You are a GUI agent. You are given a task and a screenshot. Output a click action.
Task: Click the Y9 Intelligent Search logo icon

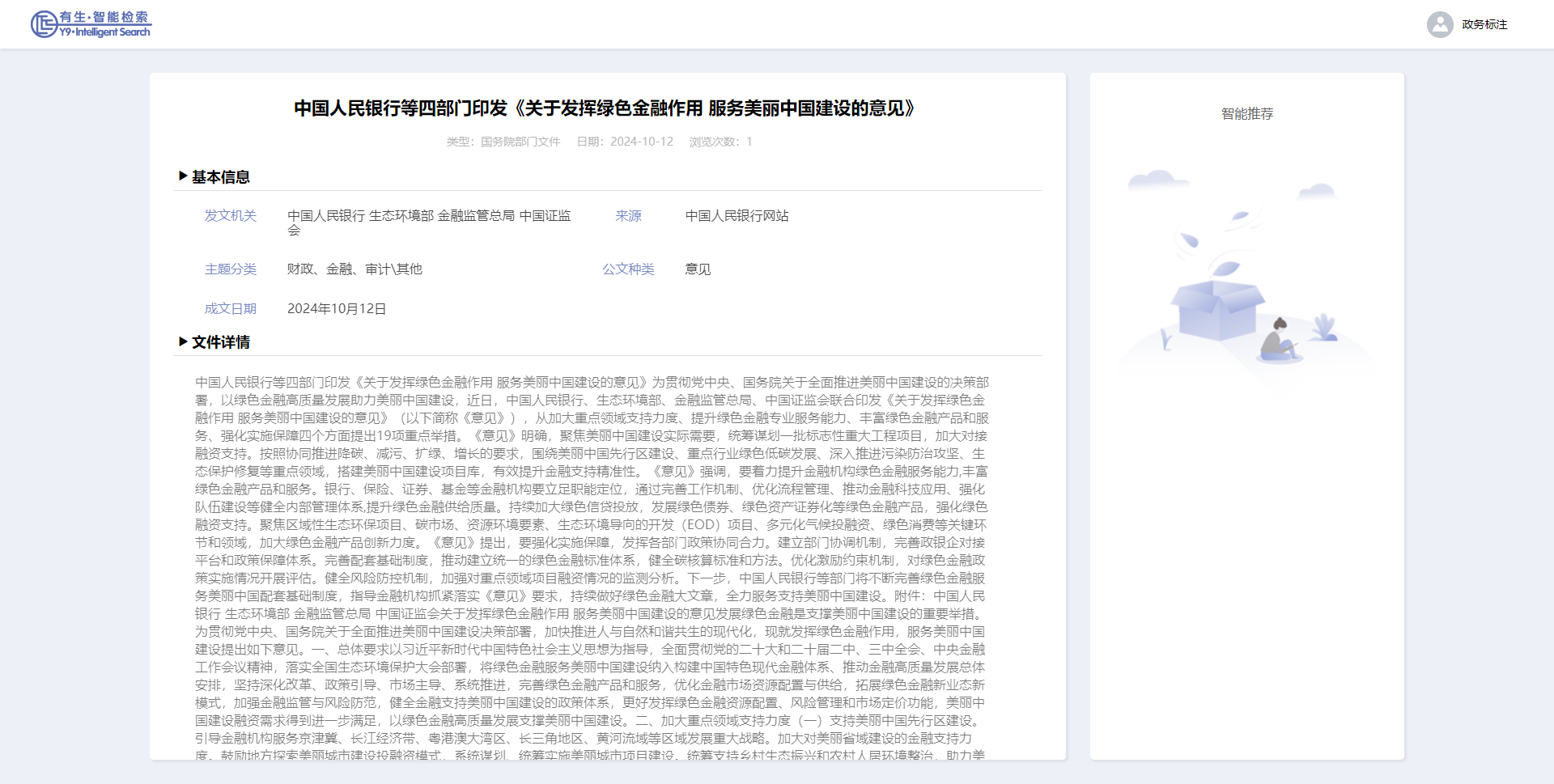43,24
